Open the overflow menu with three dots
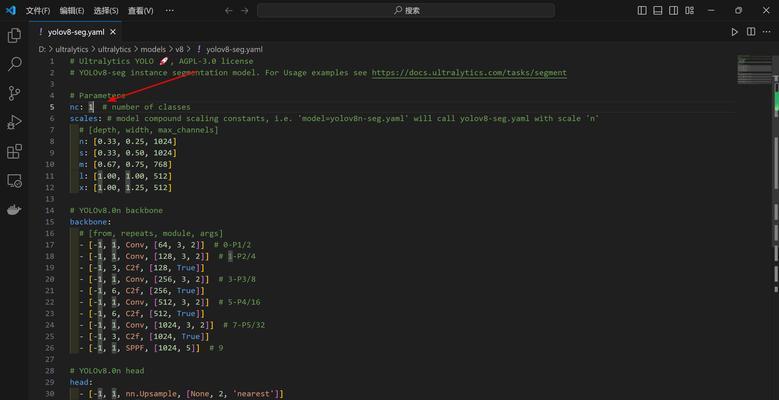This screenshot has height=400, width=779. click(x=169, y=10)
